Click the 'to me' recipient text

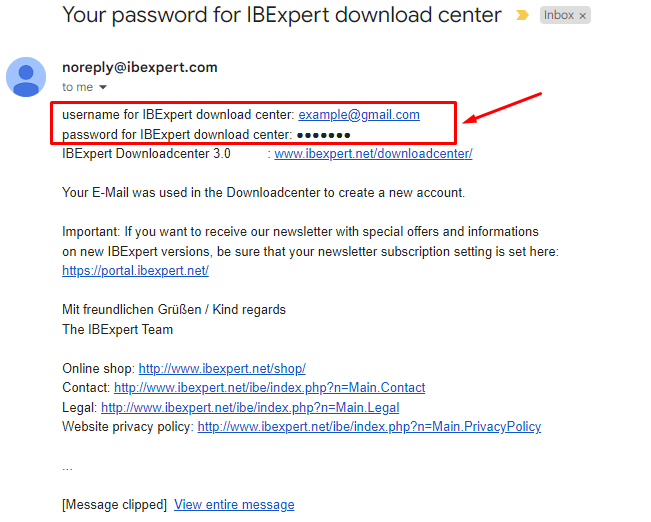click(x=78, y=87)
